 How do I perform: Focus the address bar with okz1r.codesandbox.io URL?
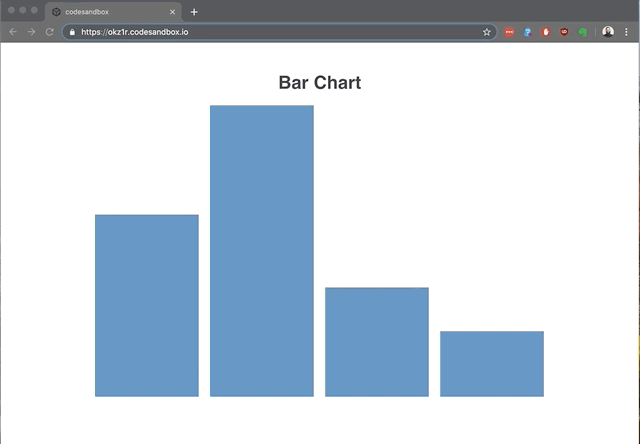279,32
